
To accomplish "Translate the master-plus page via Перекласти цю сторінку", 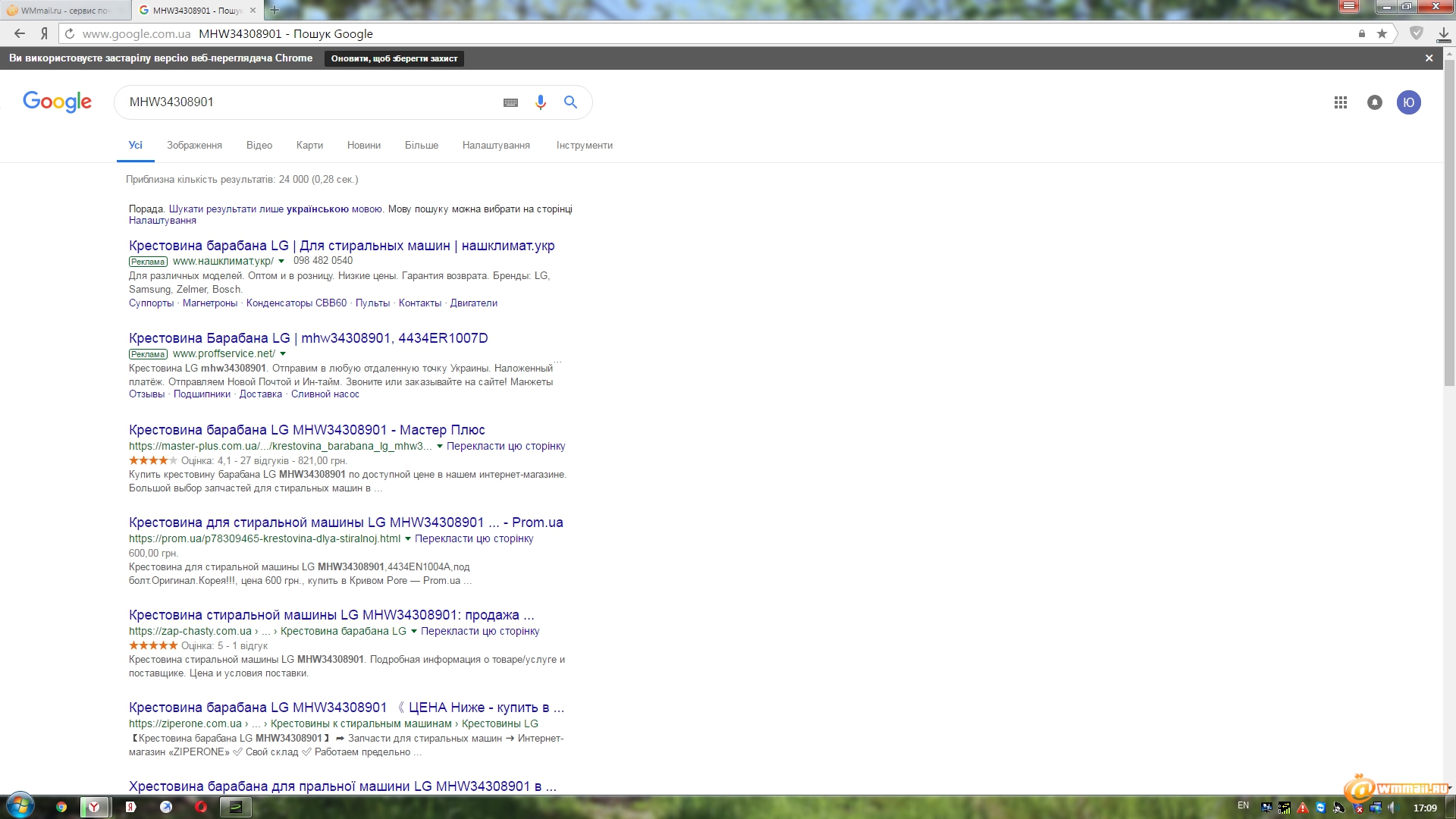I will coord(506,446).
